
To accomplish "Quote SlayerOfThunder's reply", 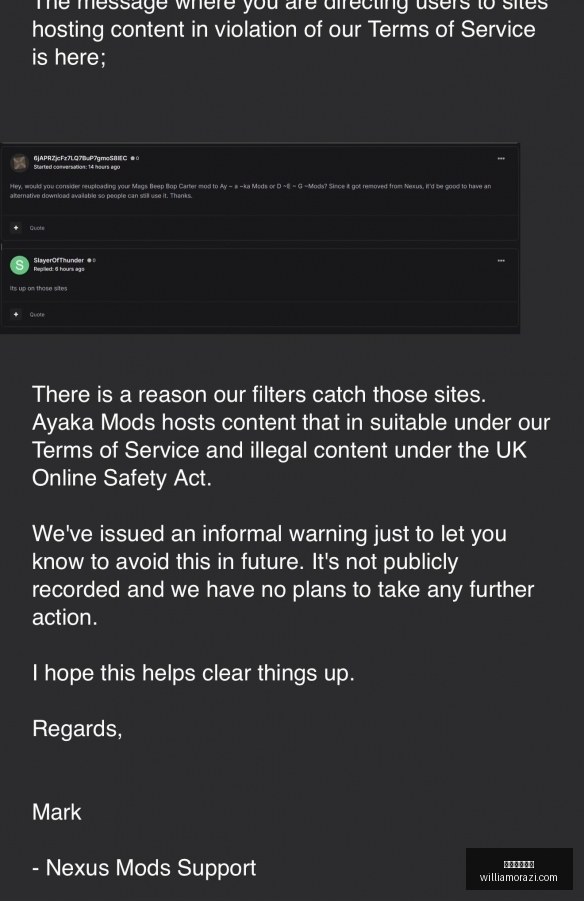I will 37,314.
